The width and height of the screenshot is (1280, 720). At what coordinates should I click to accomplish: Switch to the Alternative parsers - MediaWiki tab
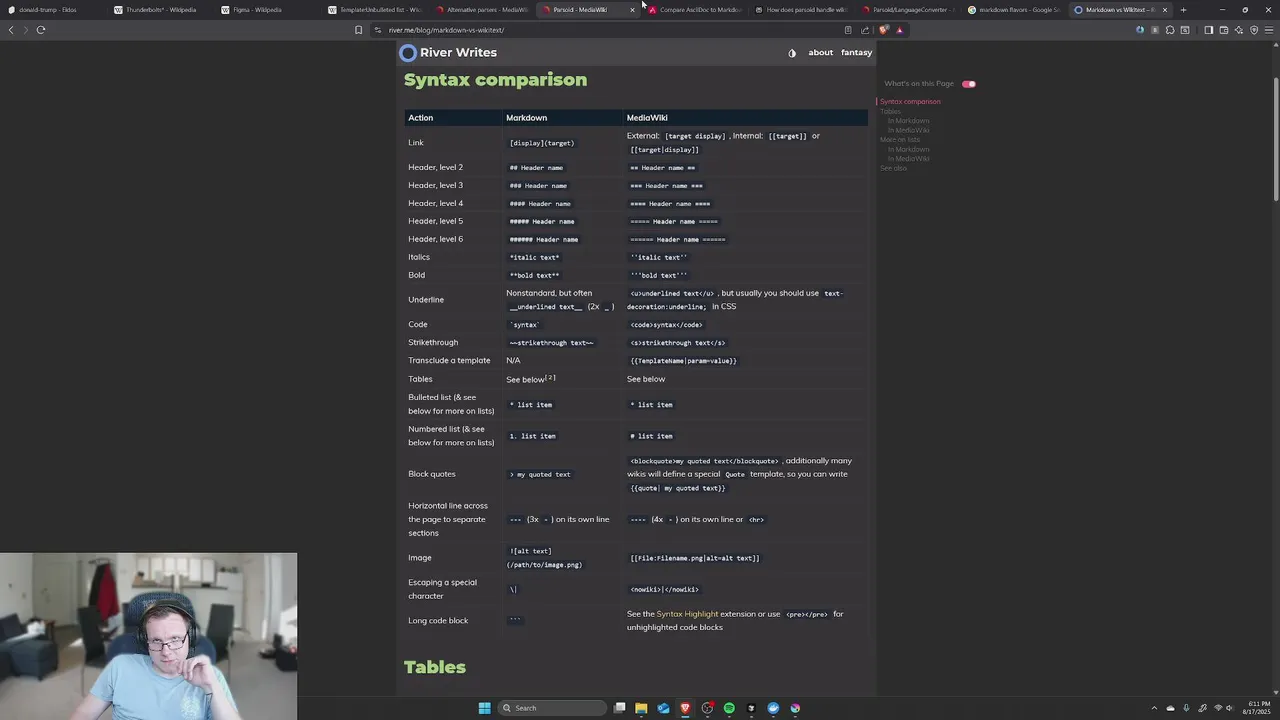point(484,10)
